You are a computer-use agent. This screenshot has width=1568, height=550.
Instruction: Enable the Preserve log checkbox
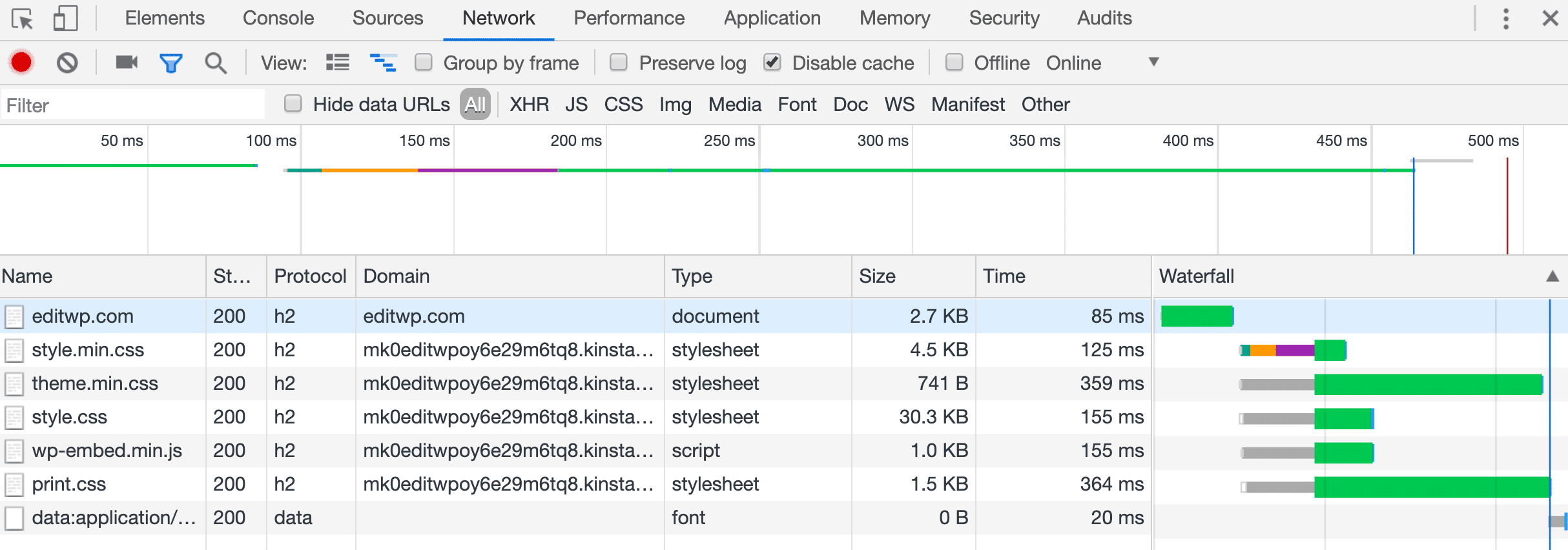(619, 63)
